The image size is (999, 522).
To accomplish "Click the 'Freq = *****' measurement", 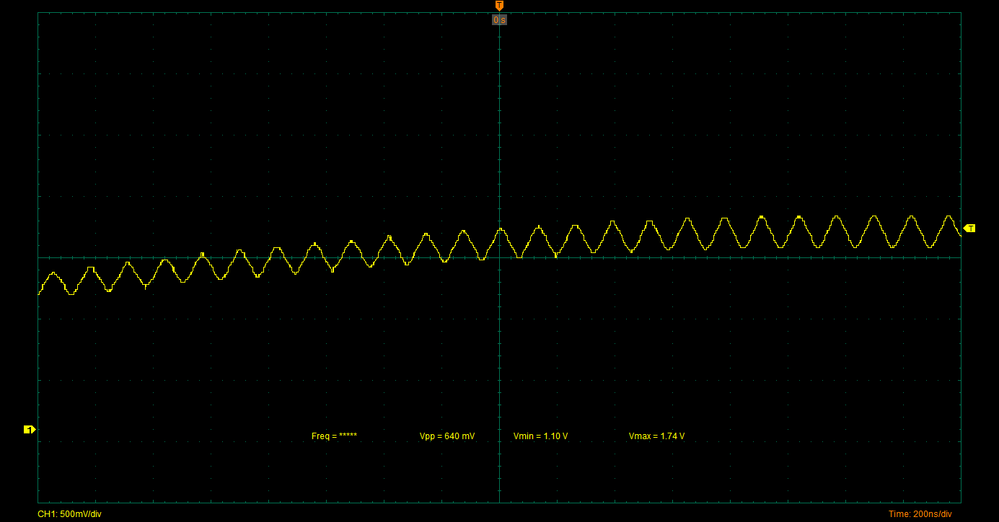I will click(334, 436).
